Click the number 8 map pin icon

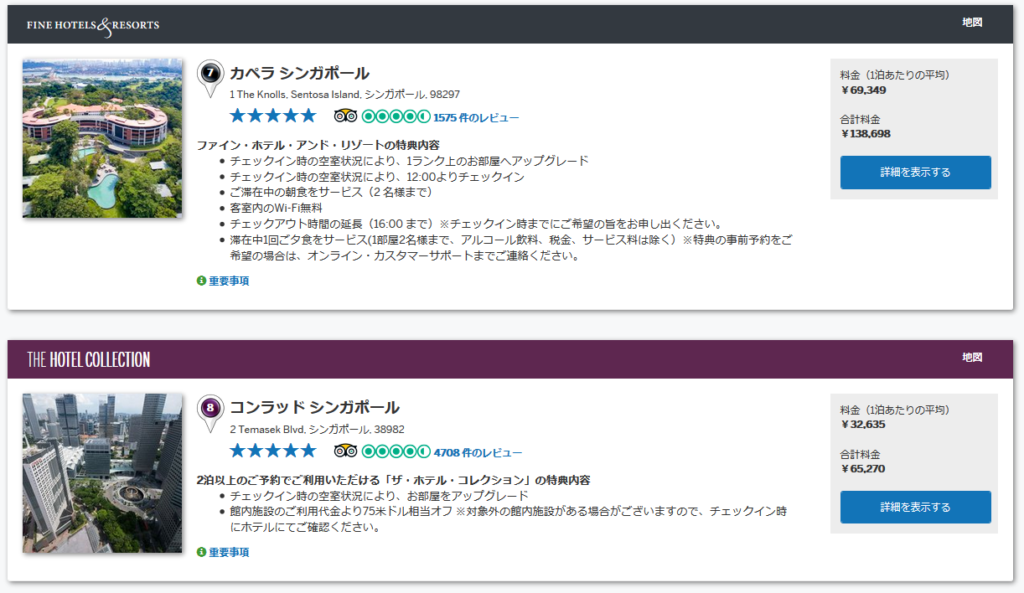pyautogui.click(x=210, y=410)
